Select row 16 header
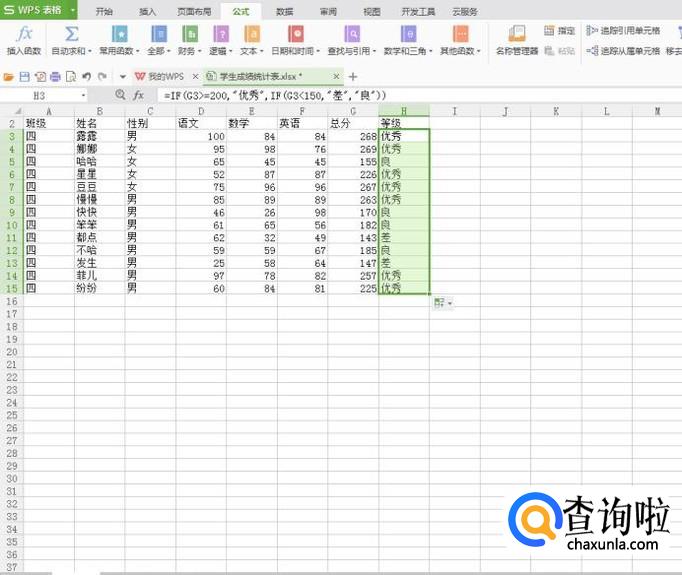This screenshot has height=575, width=682. pyautogui.click(x=12, y=301)
